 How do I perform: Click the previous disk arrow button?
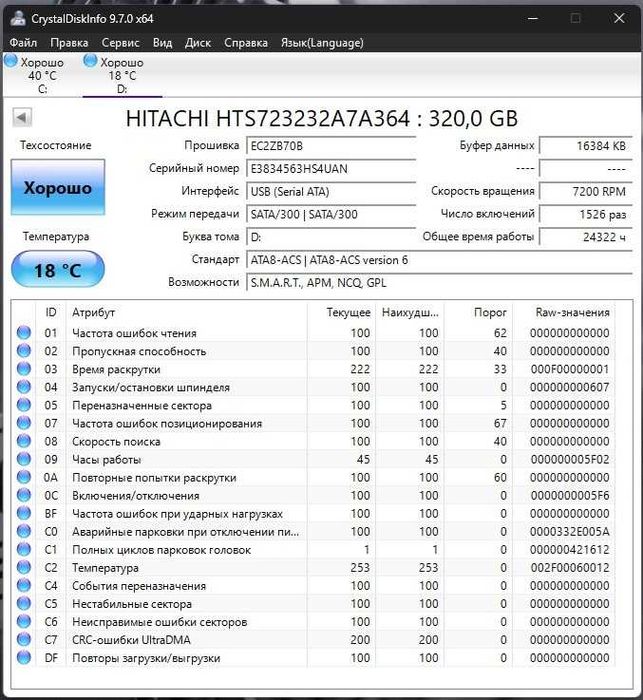pos(22,118)
